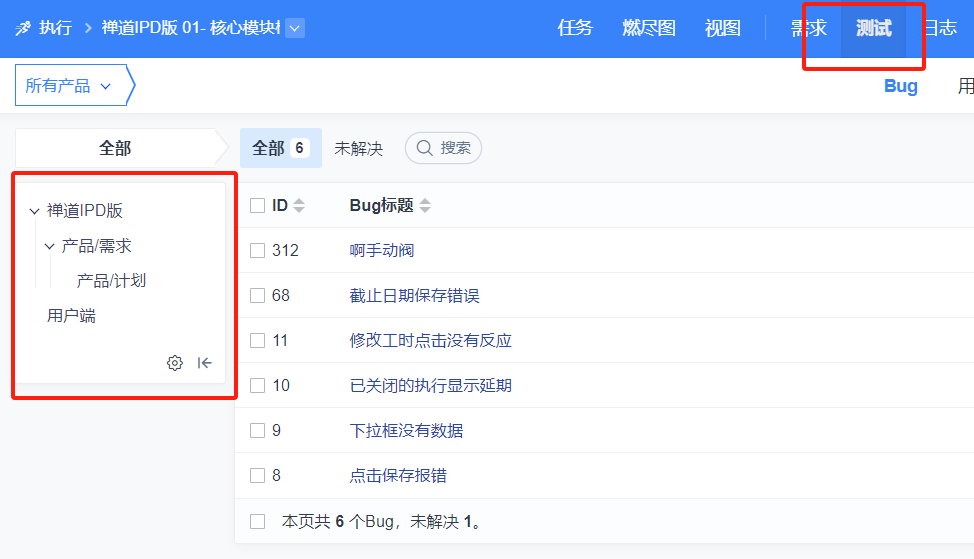Check the box for bug 11
This screenshot has height=559, width=974.
pos(257,340)
